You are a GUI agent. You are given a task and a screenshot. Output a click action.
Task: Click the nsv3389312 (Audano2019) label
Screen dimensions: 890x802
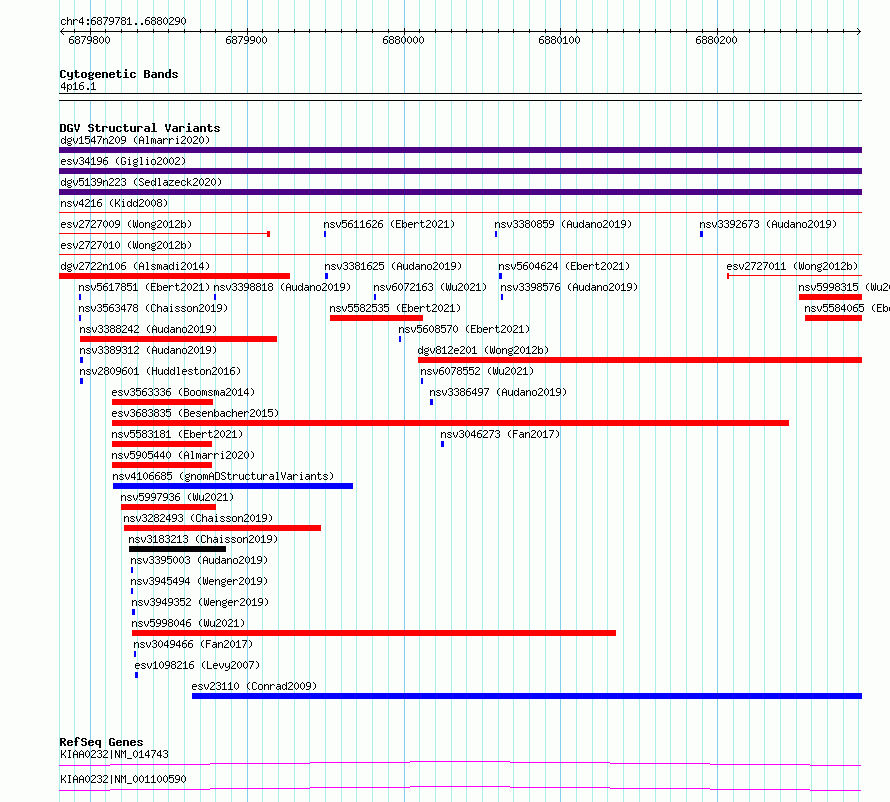148,350
